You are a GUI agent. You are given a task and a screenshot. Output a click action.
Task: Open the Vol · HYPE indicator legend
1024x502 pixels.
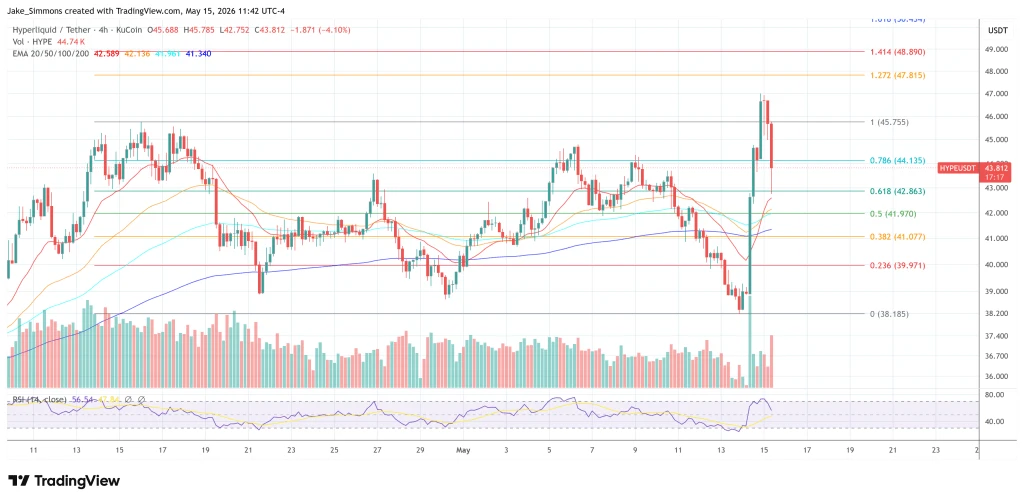(32, 42)
